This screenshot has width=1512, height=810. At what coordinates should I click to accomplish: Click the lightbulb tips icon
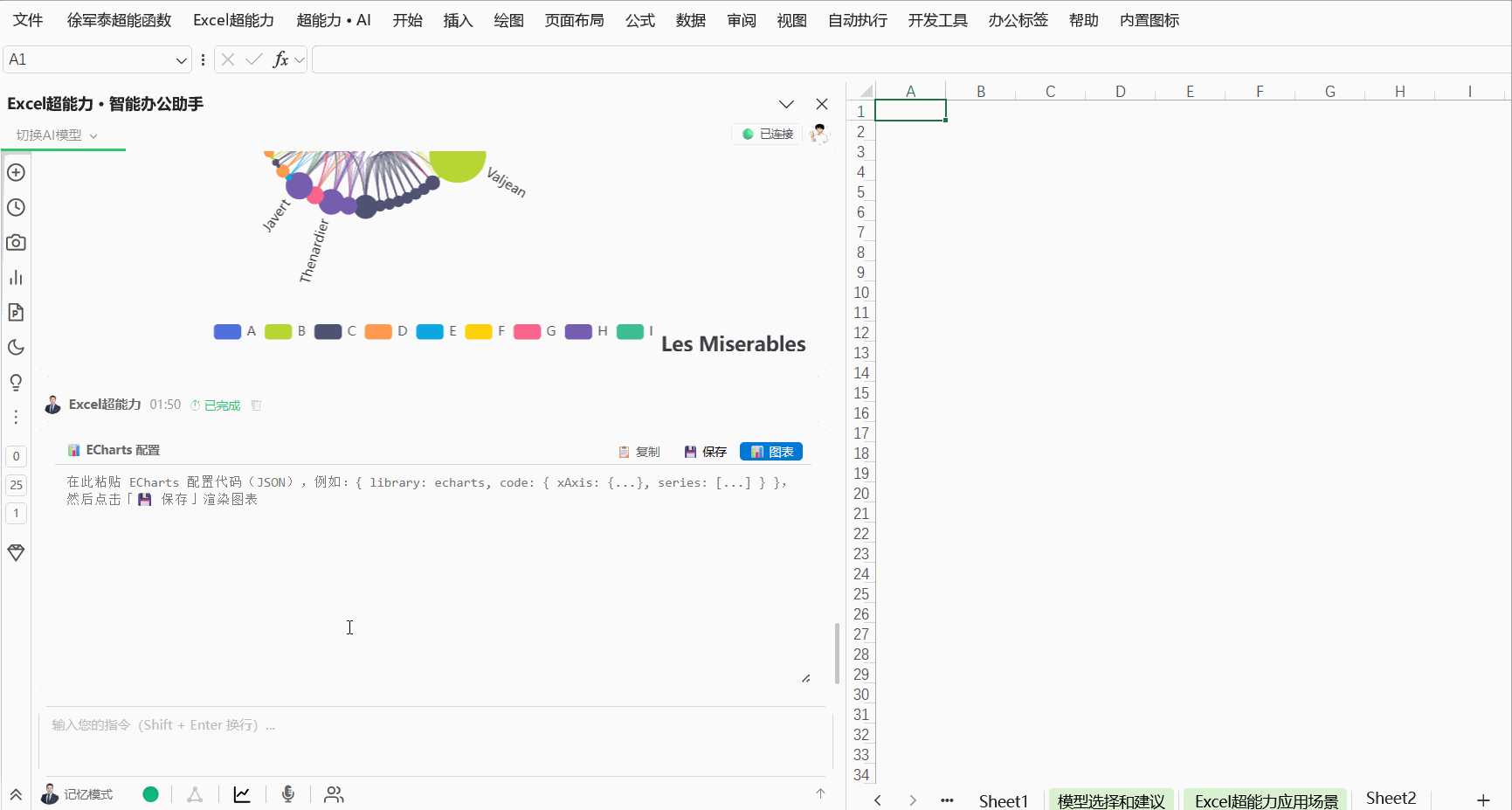(x=16, y=382)
